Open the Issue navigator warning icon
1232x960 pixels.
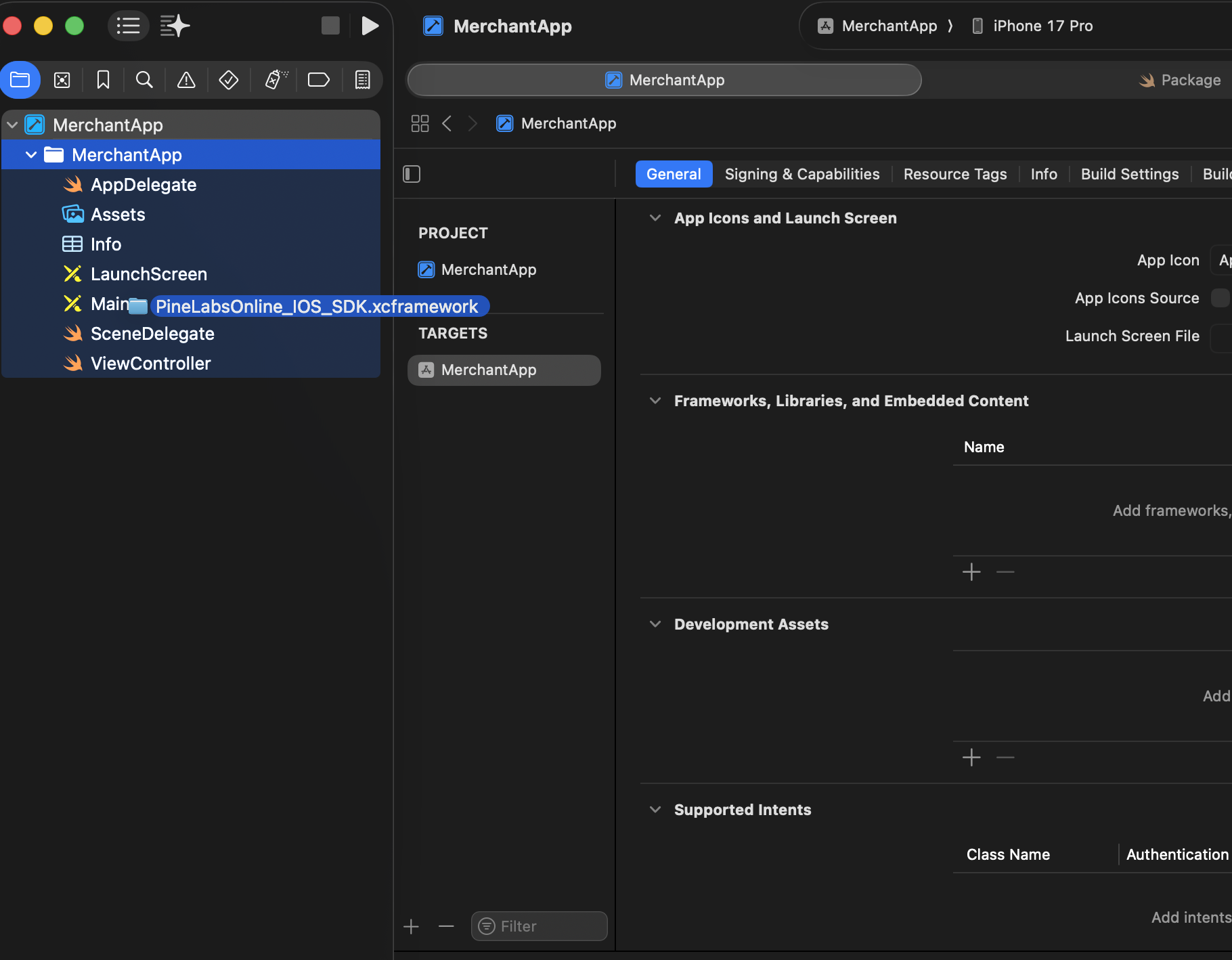point(186,80)
